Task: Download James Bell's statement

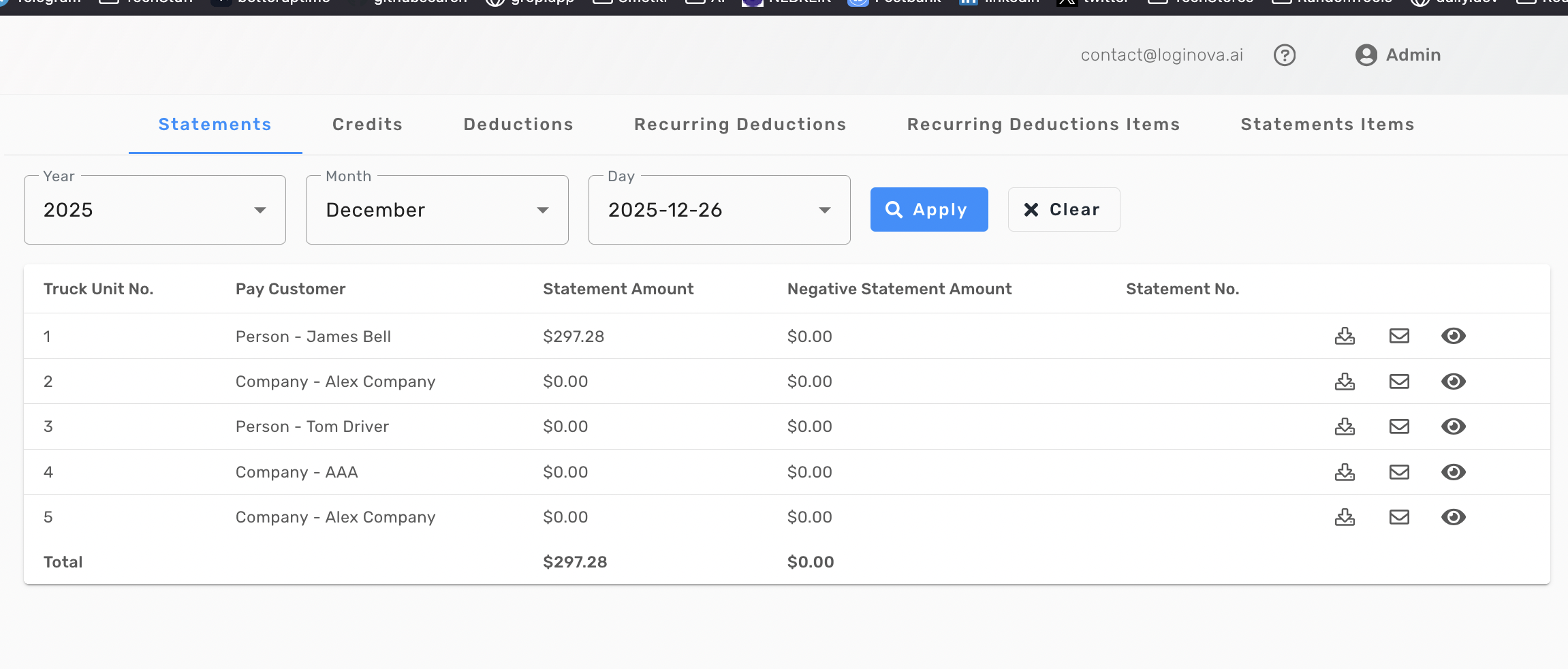Action: [x=1345, y=336]
